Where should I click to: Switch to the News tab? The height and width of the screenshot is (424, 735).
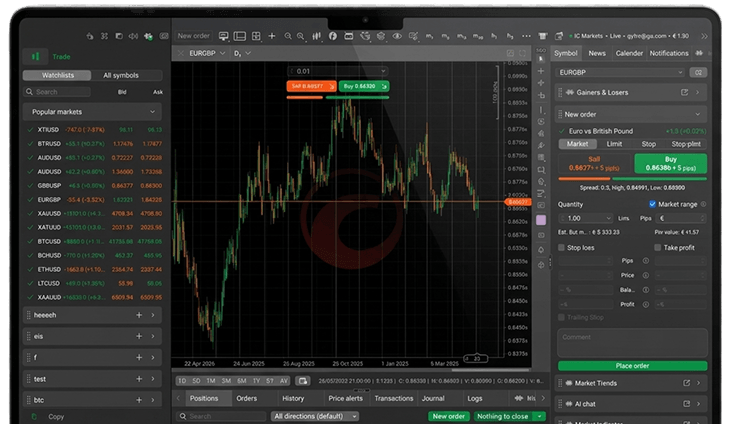(597, 53)
